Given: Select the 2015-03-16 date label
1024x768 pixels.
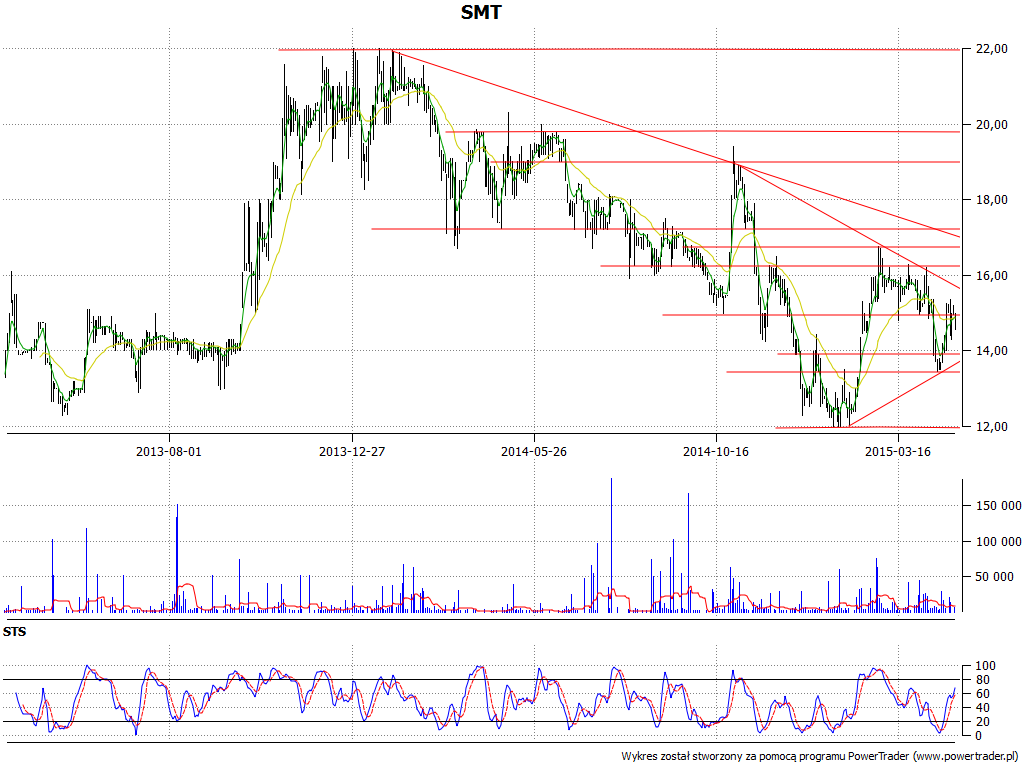Looking at the screenshot, I should pyautogui.click(x=898, y=451).
